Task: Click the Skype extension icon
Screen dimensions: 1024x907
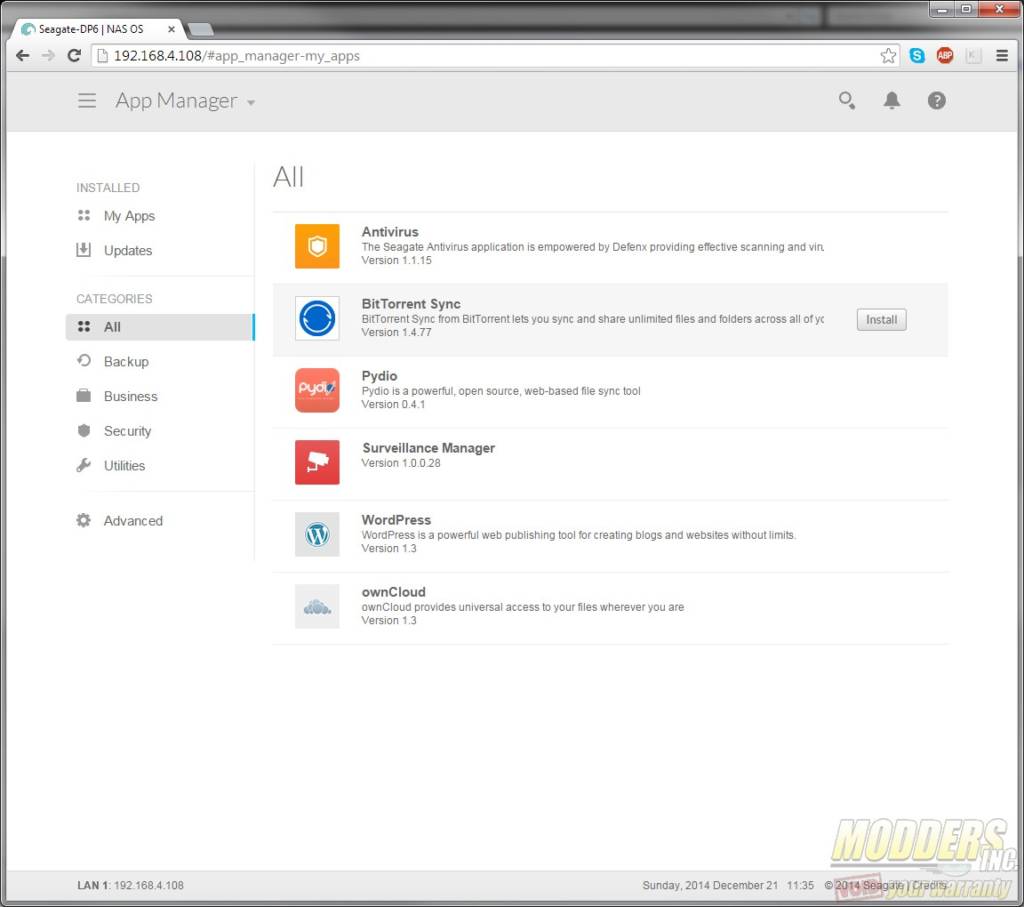Action: pos(917,56)
